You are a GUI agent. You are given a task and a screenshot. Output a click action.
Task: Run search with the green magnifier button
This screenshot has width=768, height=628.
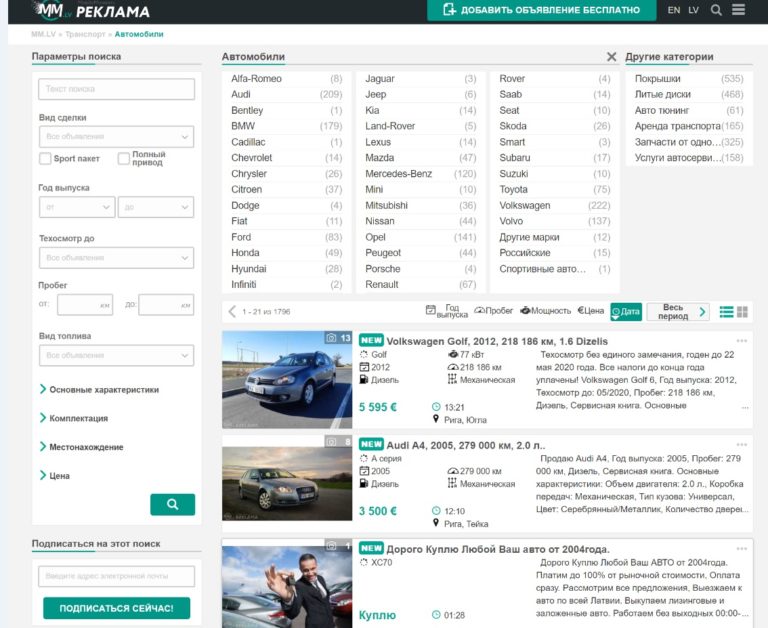[x=172, y=504]
